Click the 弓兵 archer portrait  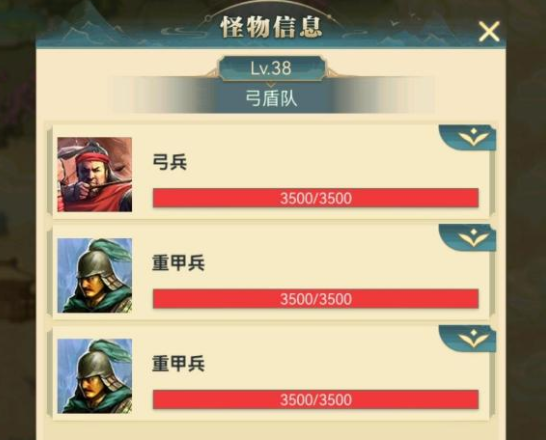click(95, 174)
